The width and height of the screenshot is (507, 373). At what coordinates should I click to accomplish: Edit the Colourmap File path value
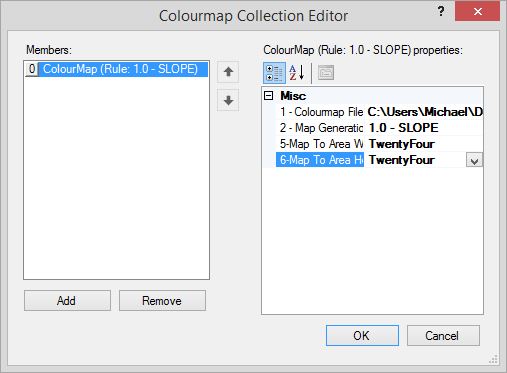pos(424,112)
